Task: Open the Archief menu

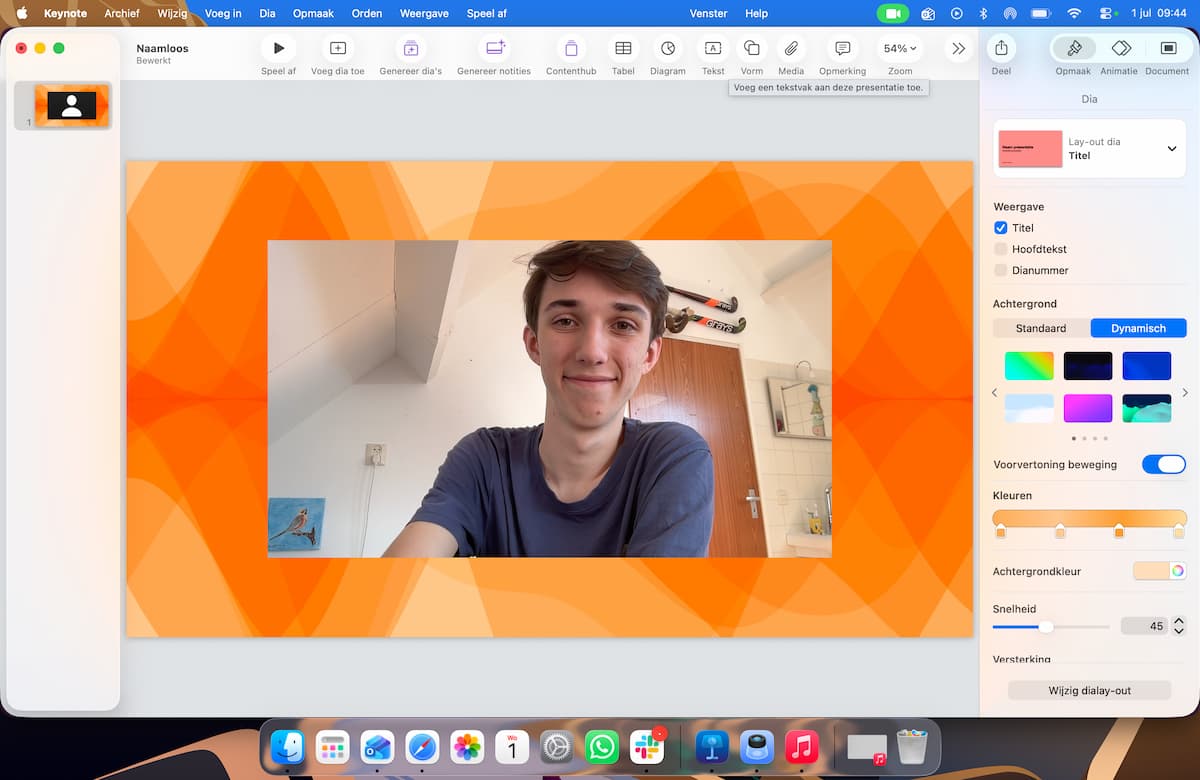Action: click(x=122, y=13)
